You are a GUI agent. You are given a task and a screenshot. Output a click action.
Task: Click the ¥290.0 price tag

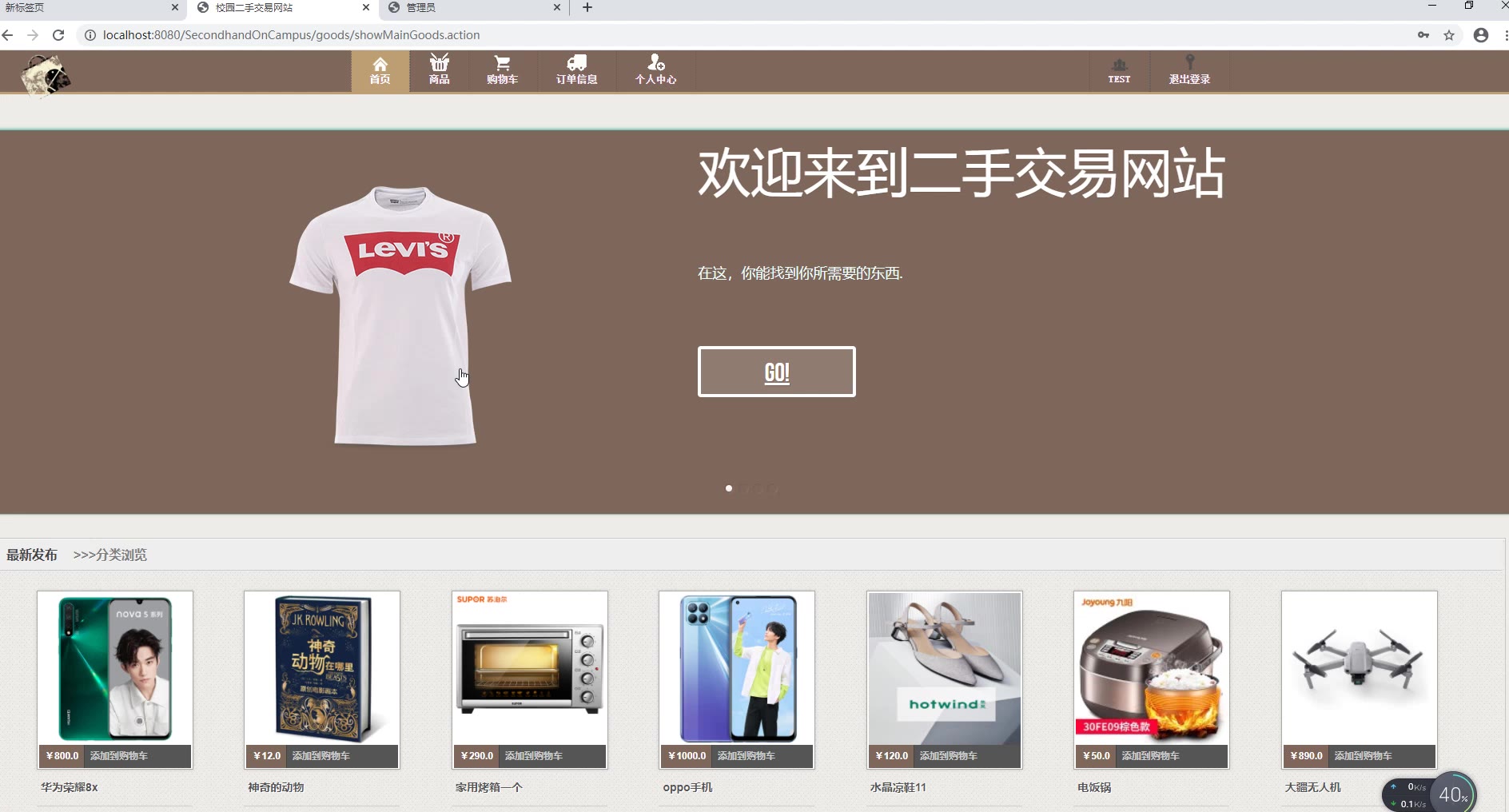pos(477,756)
